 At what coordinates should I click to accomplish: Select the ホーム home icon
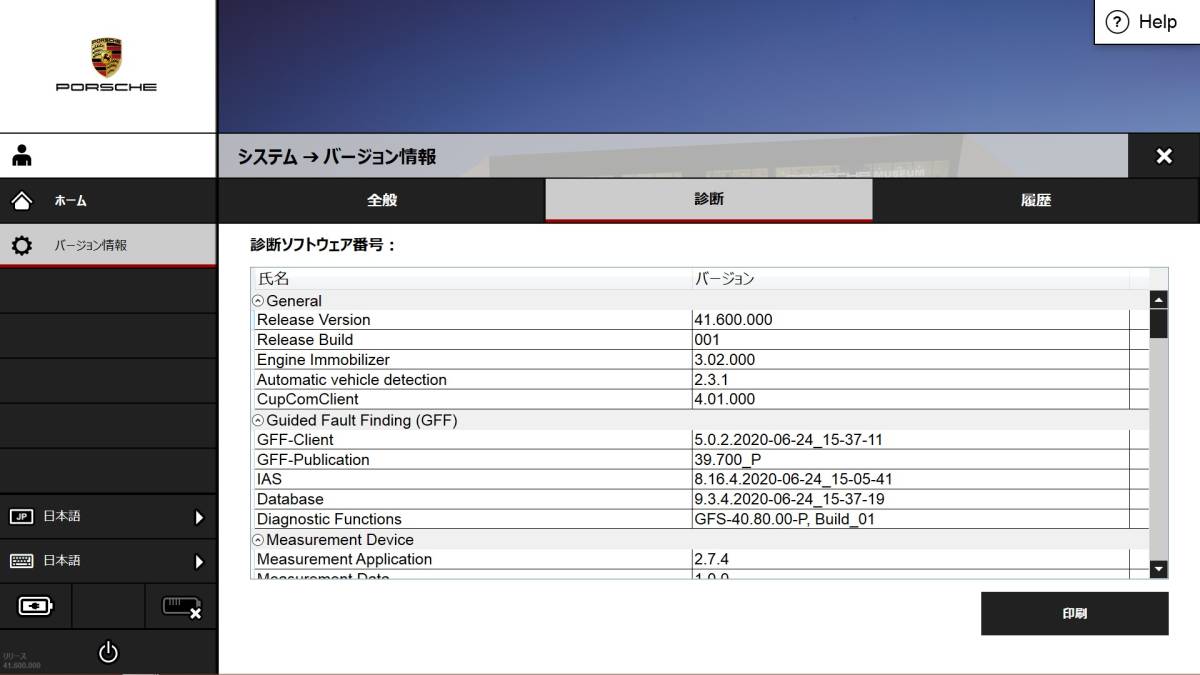pos(22,200)
